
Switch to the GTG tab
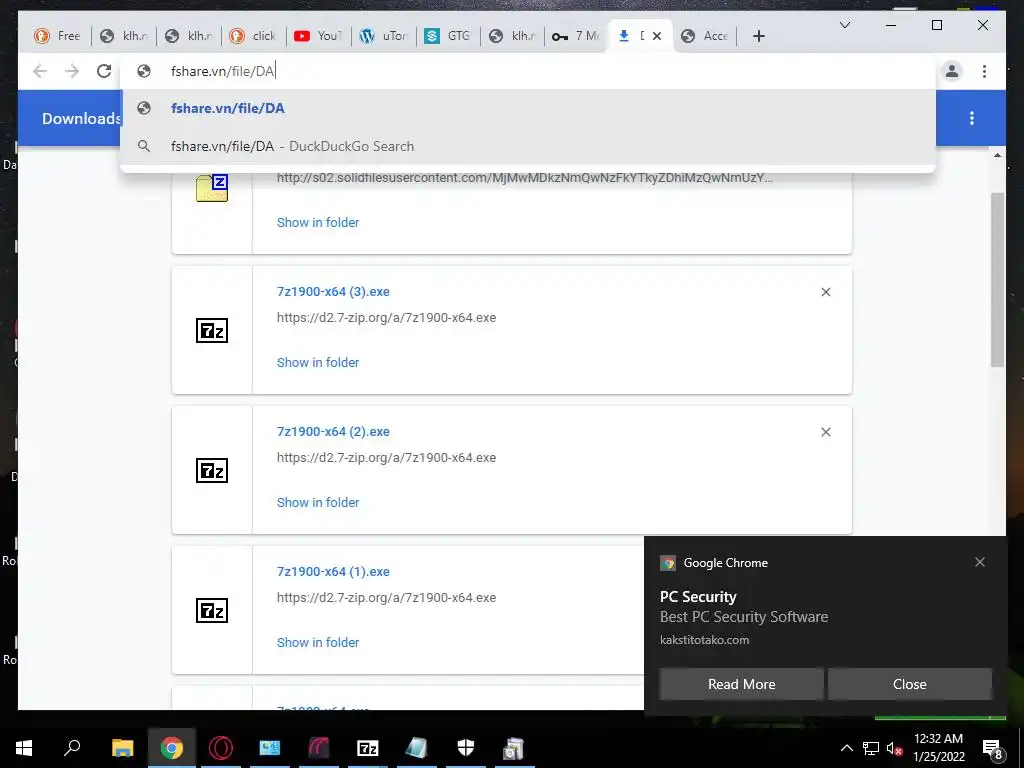tap(448, 36)
